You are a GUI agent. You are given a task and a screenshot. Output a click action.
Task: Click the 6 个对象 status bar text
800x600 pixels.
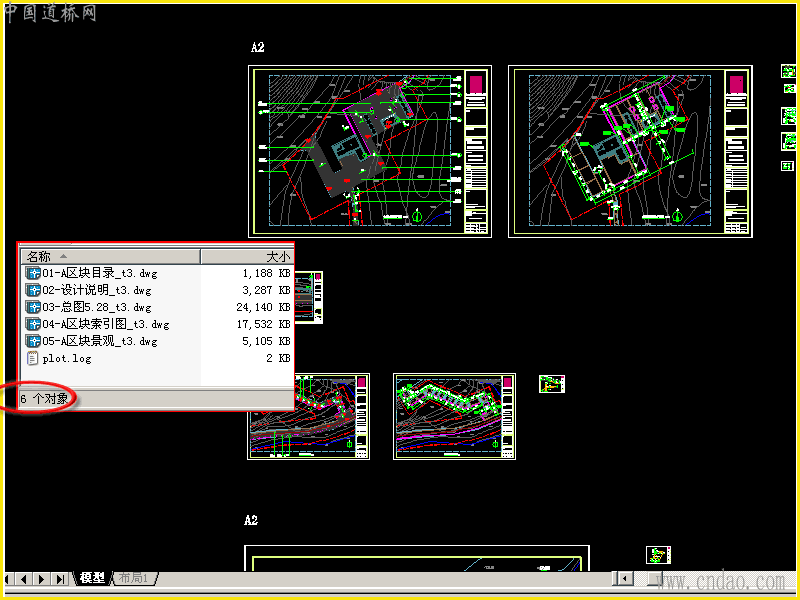pyautogui.click(x=44, y=398)
